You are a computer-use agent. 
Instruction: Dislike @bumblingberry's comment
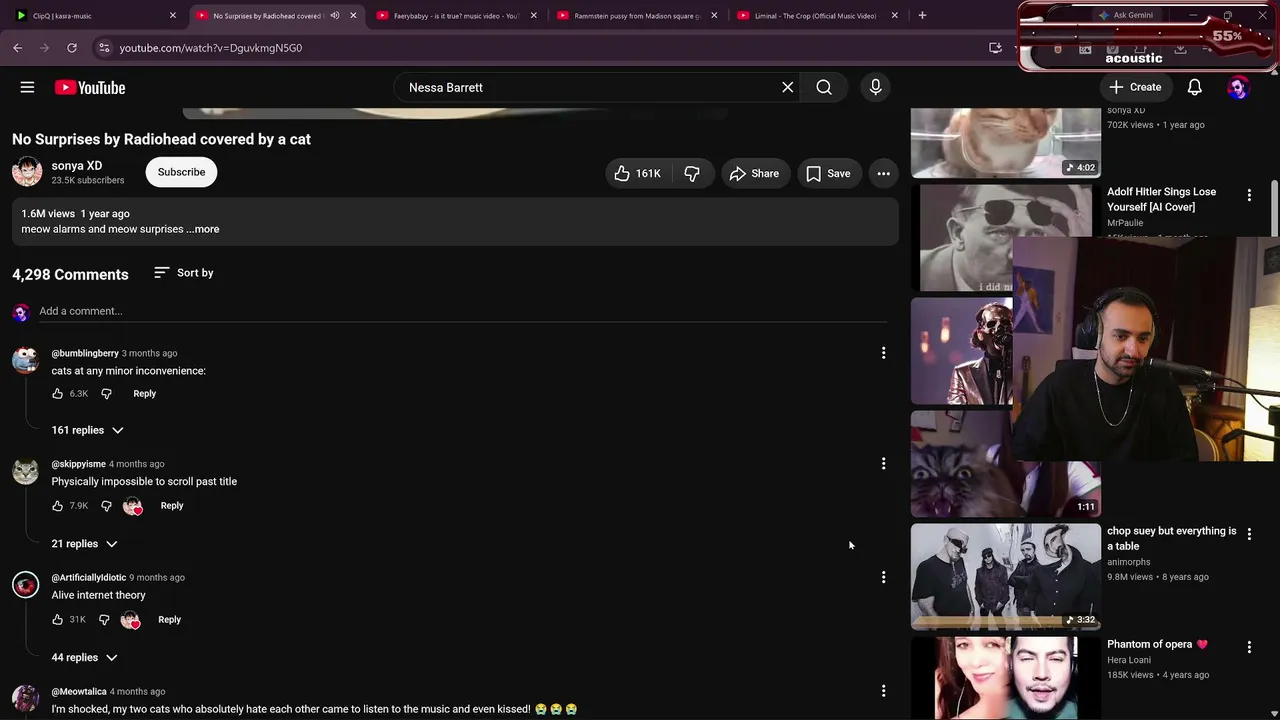[x=106, y=393]
